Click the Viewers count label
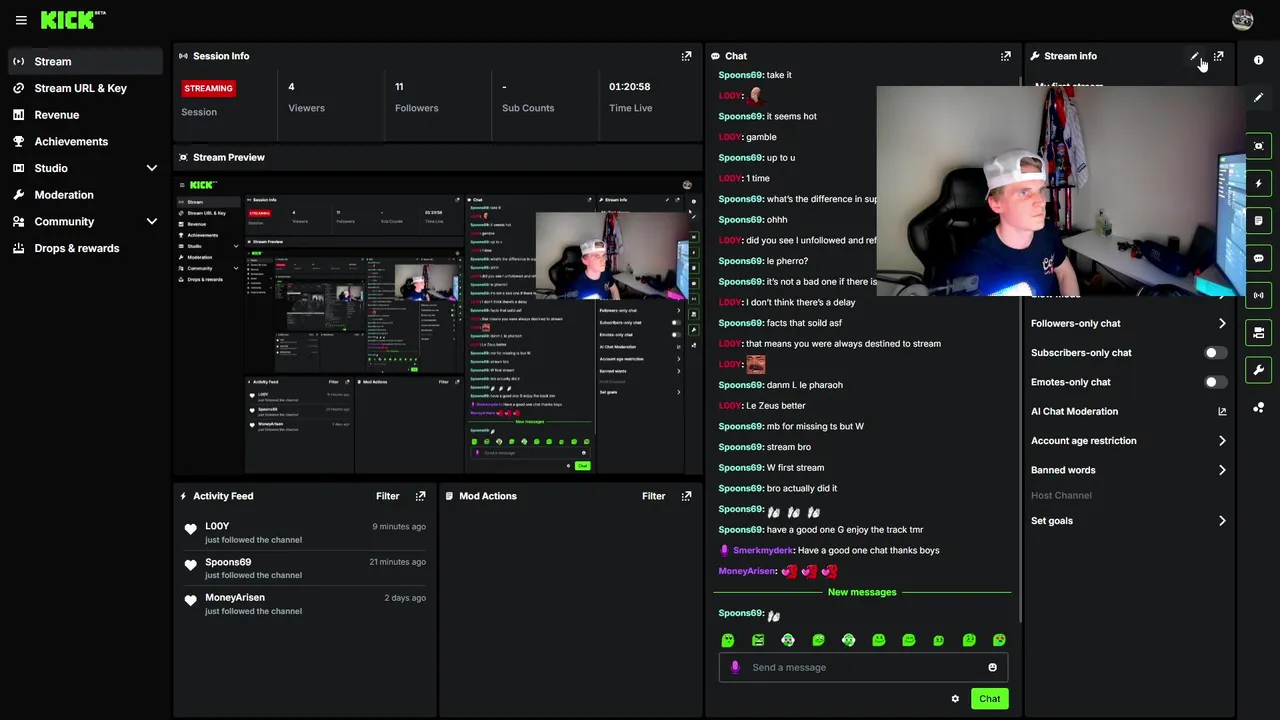1280x720 pixels. pos(306,108)
